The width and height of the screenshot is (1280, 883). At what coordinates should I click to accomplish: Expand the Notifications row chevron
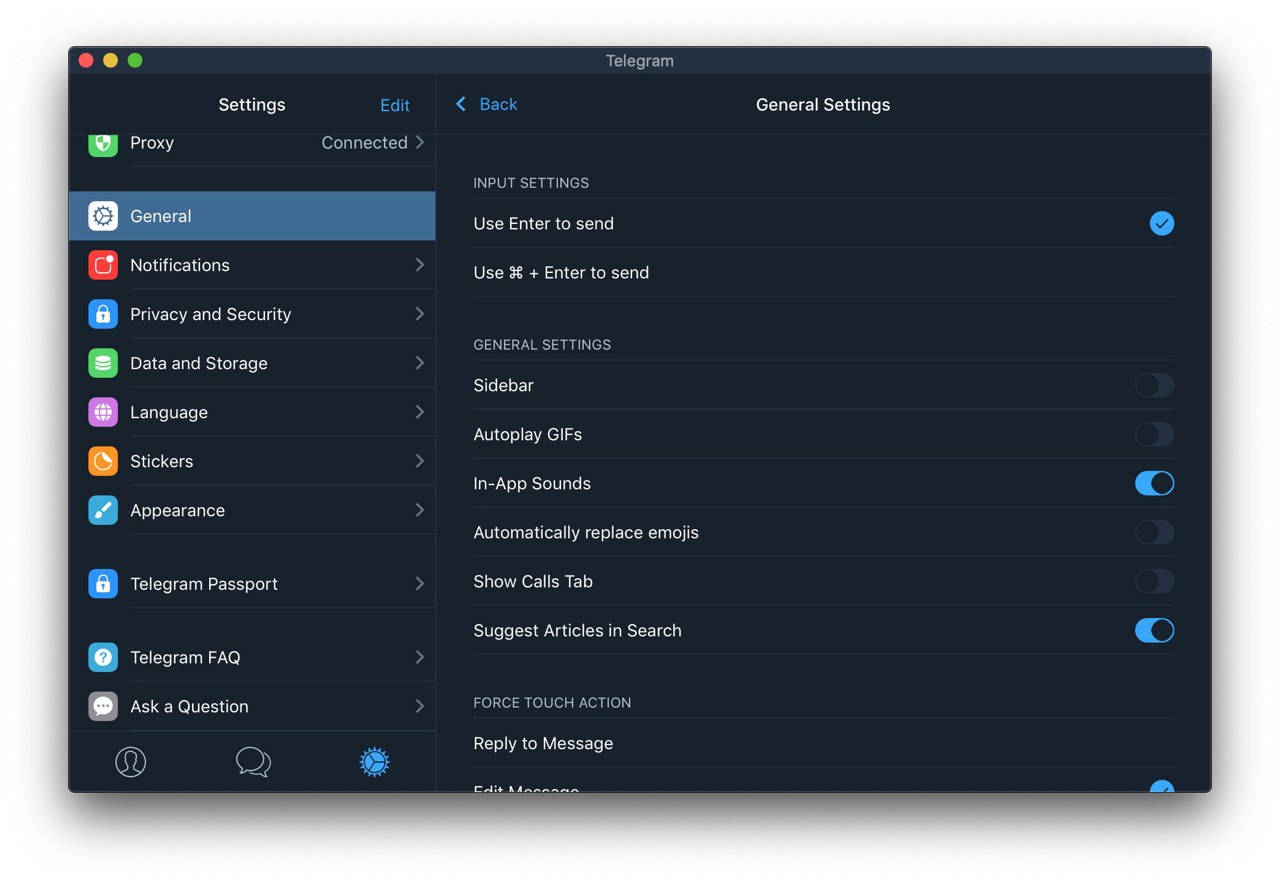(420, 265)
